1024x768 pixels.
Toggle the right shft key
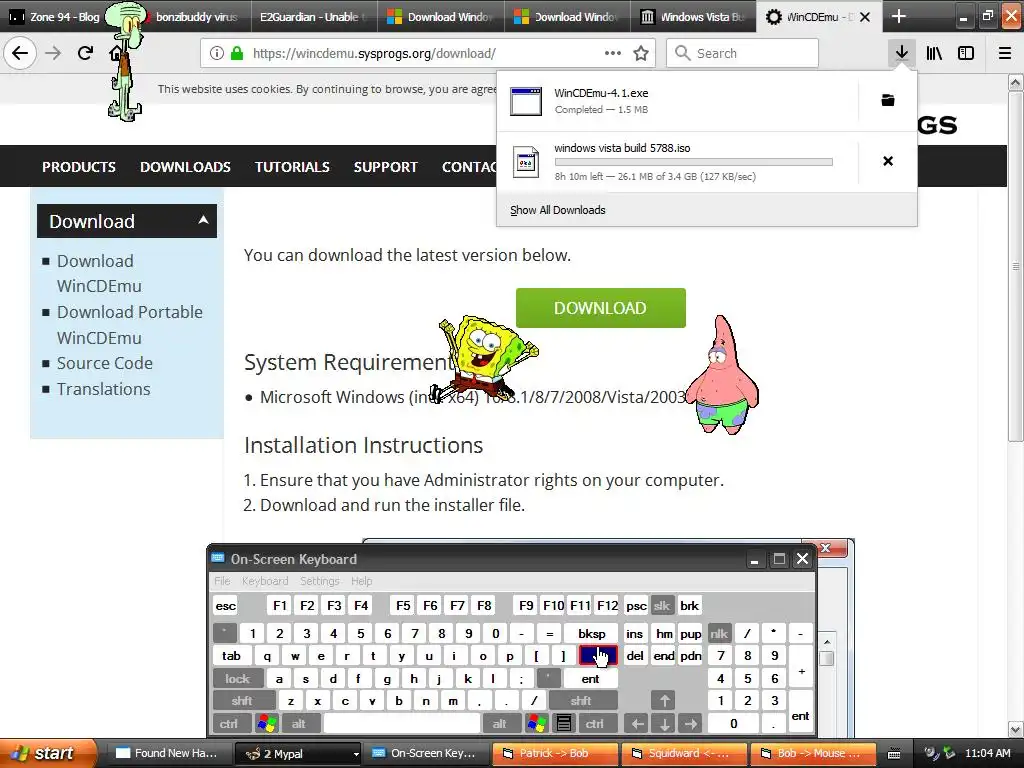(x=581, y=701)
